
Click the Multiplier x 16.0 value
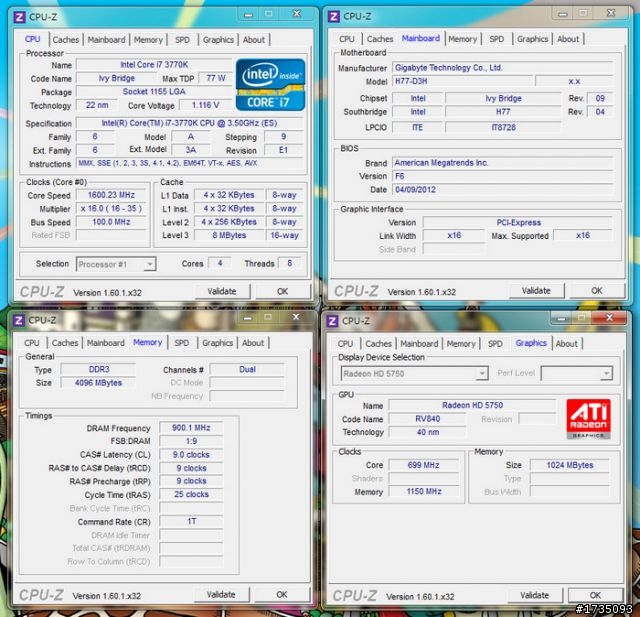point(111,209)
